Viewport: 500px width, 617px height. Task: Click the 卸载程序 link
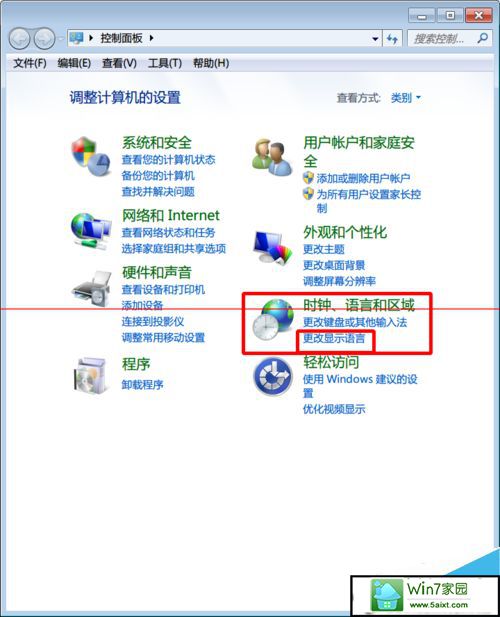(x=142, y=384)
